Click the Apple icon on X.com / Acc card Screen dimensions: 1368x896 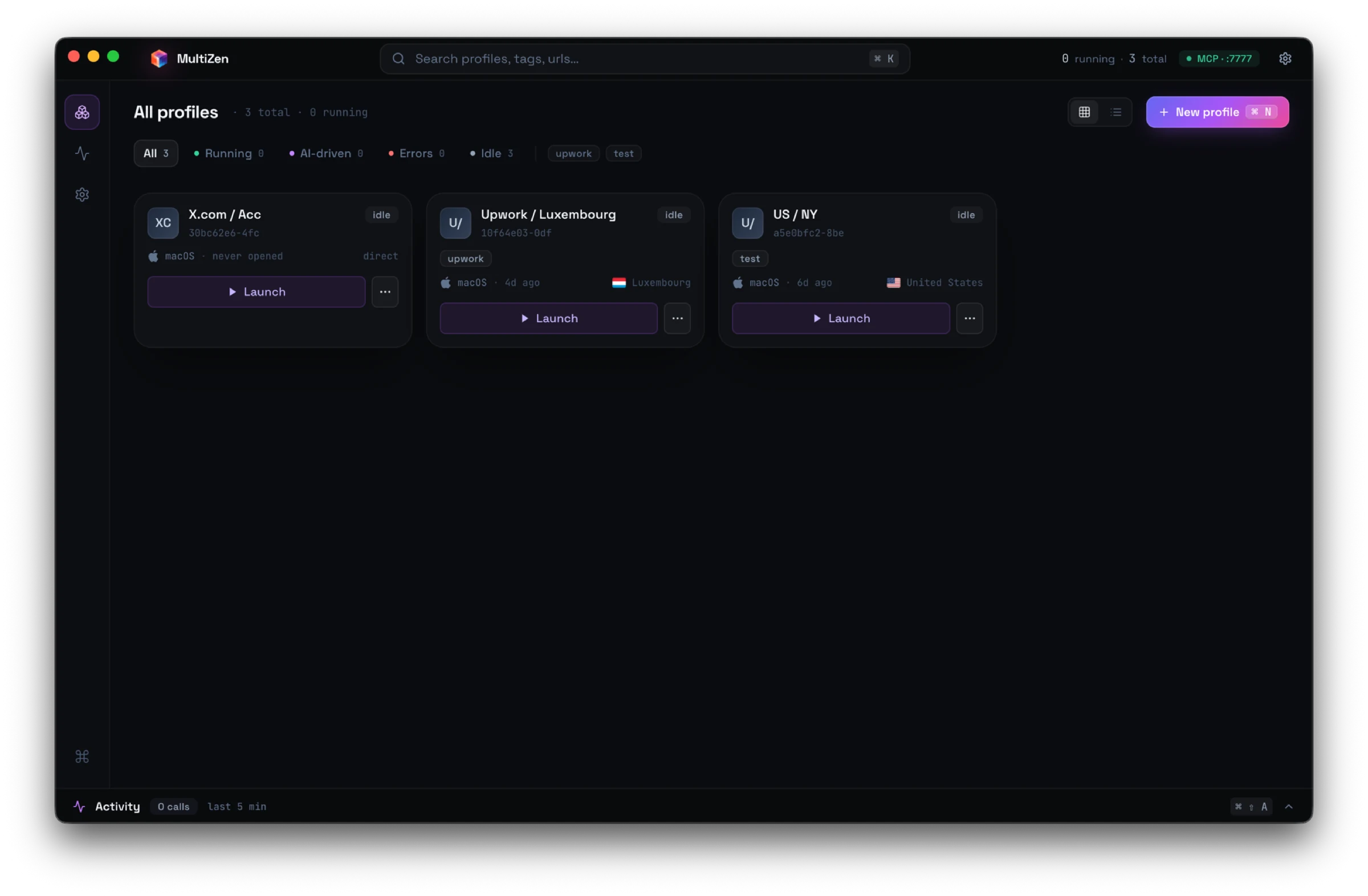(153, 256)
